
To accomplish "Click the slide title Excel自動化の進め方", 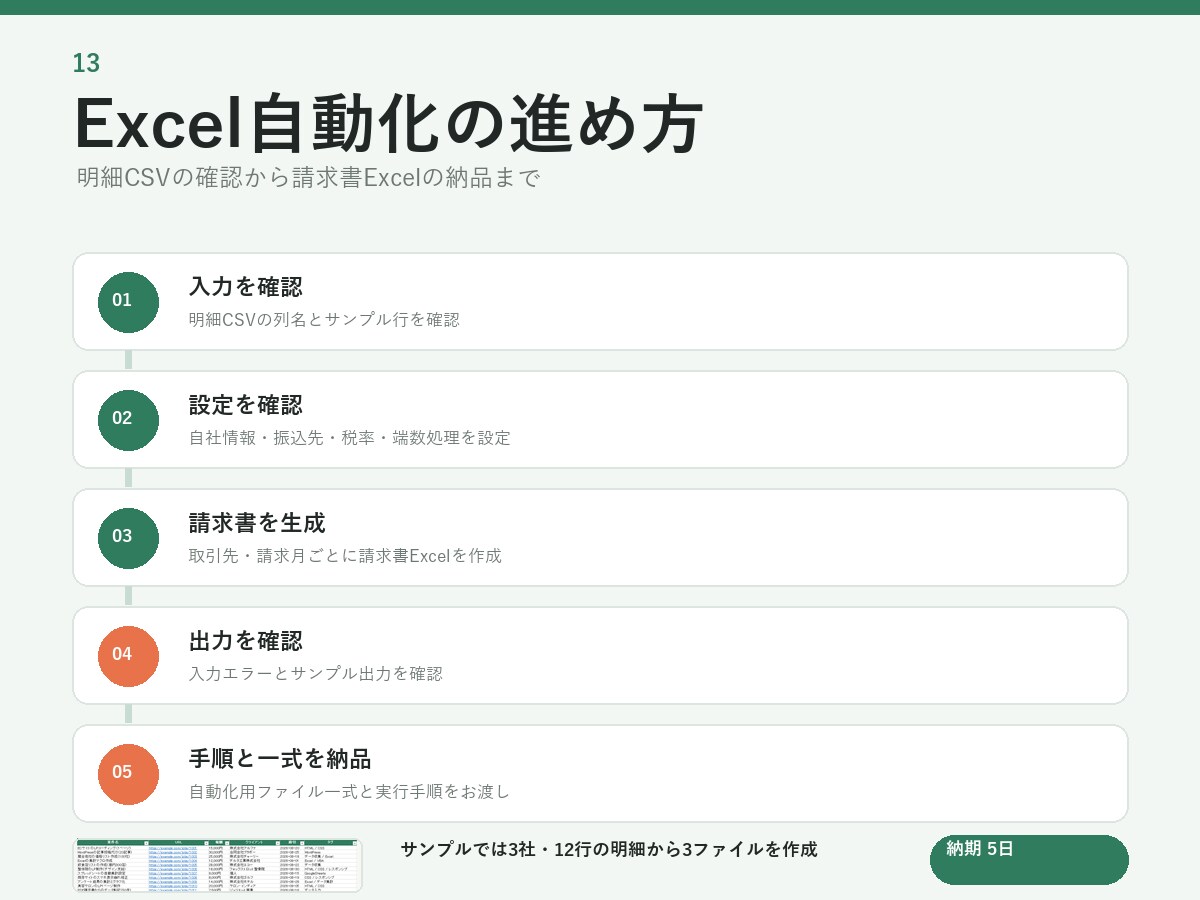I will tap(390, 124).
